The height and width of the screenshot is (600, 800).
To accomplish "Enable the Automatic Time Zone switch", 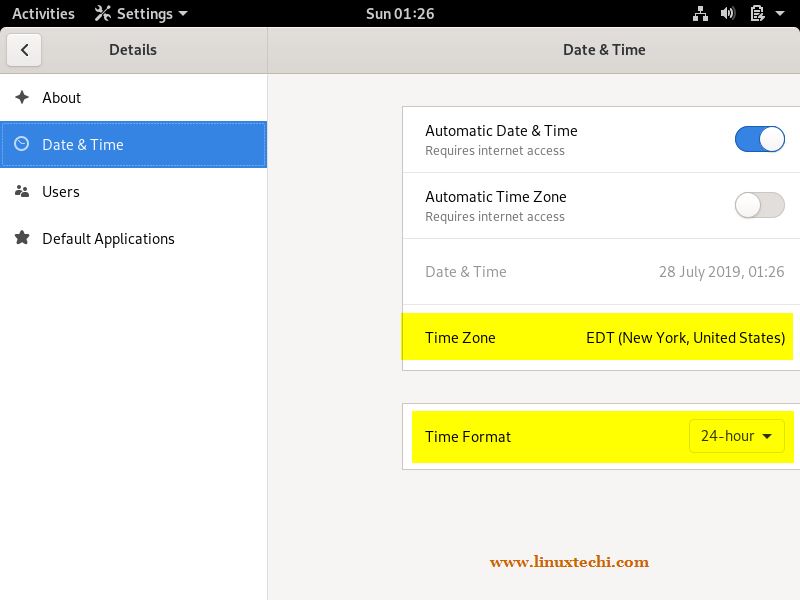I will tap(760, 205).
